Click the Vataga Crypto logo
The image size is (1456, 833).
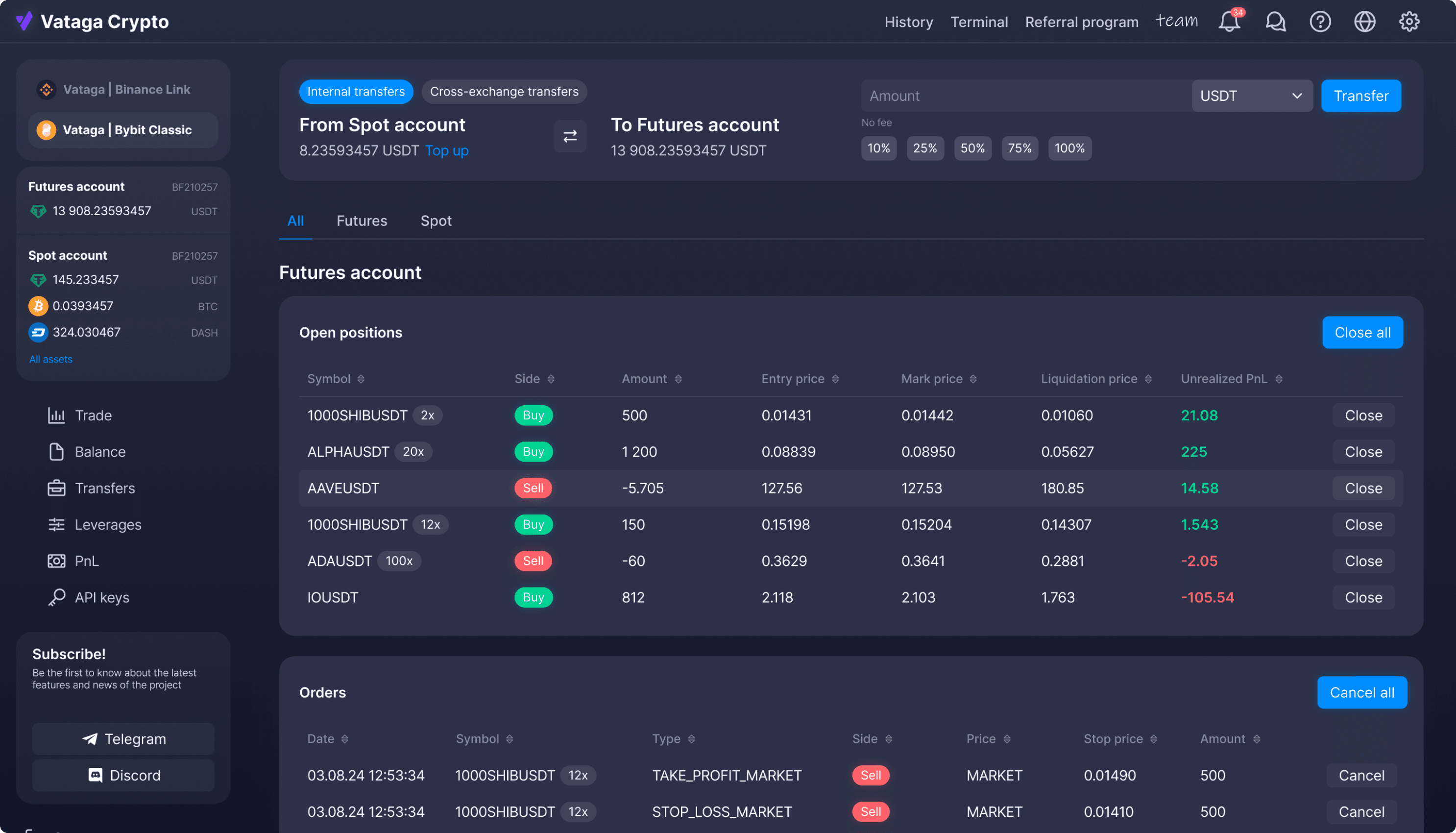coord(92,22)
